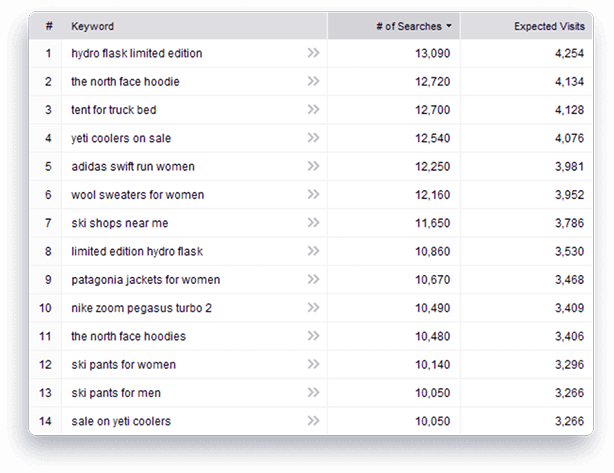This screenshot has height=473, width=614.
Task: Select keyword ski pants for women
Action: click(123, 365)
